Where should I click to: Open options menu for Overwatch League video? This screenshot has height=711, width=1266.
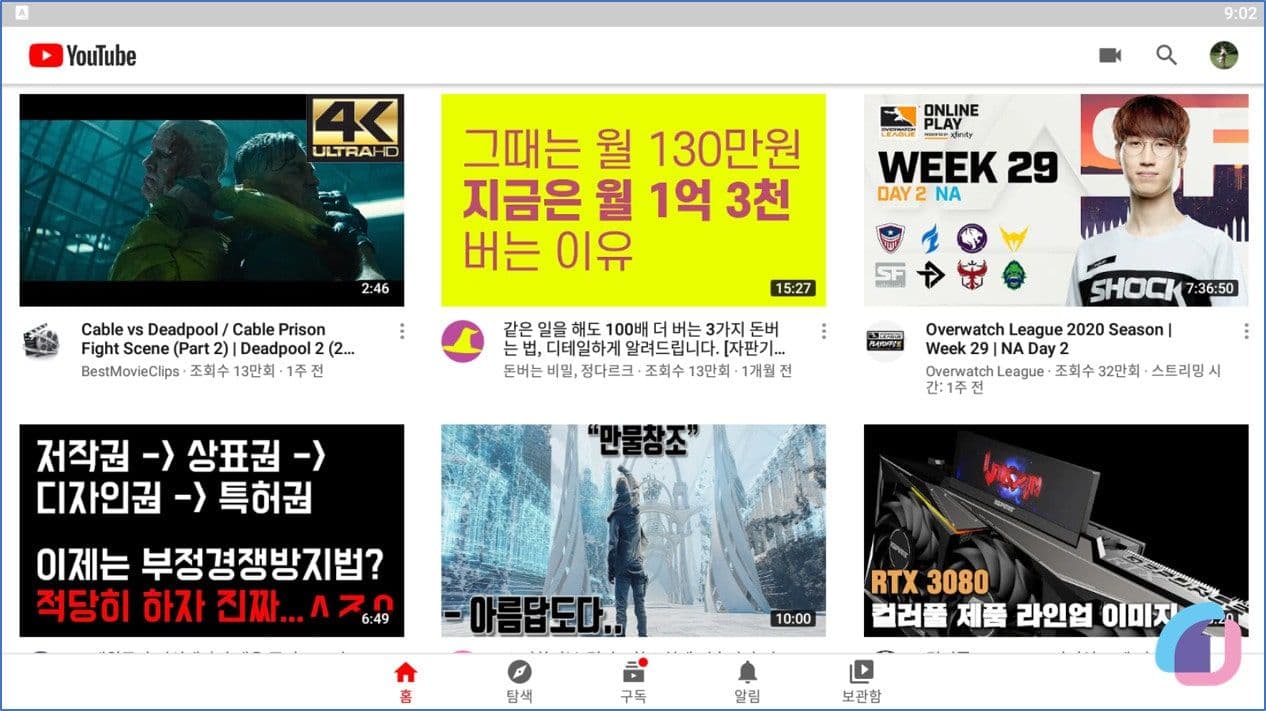[1246, 331]
